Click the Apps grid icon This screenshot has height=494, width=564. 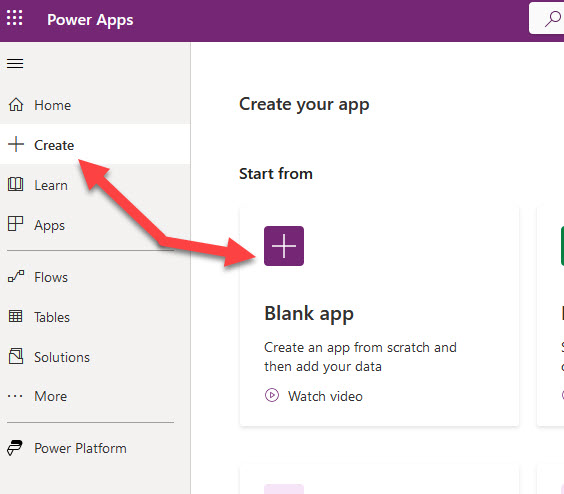pos(15,224)
